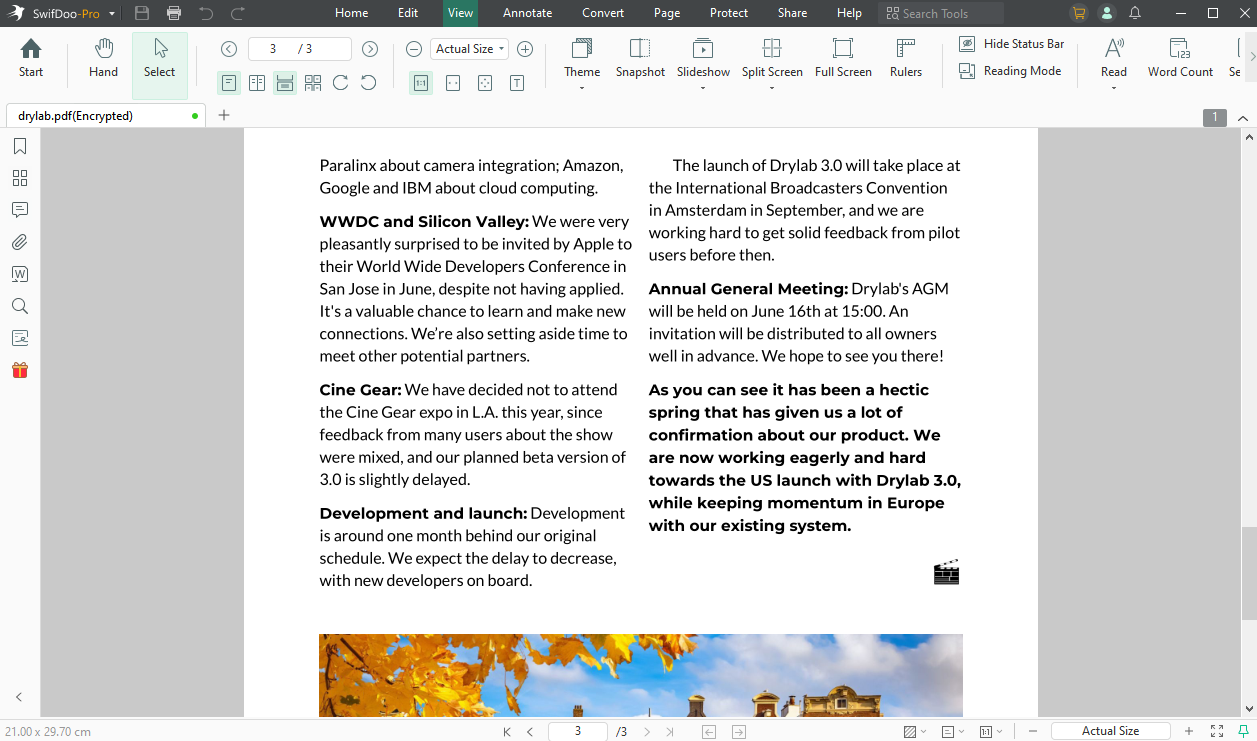The width and height of the screenshot is (1257, 741).
Task: Toggle Two Page view mode
Action: point(257,83)
